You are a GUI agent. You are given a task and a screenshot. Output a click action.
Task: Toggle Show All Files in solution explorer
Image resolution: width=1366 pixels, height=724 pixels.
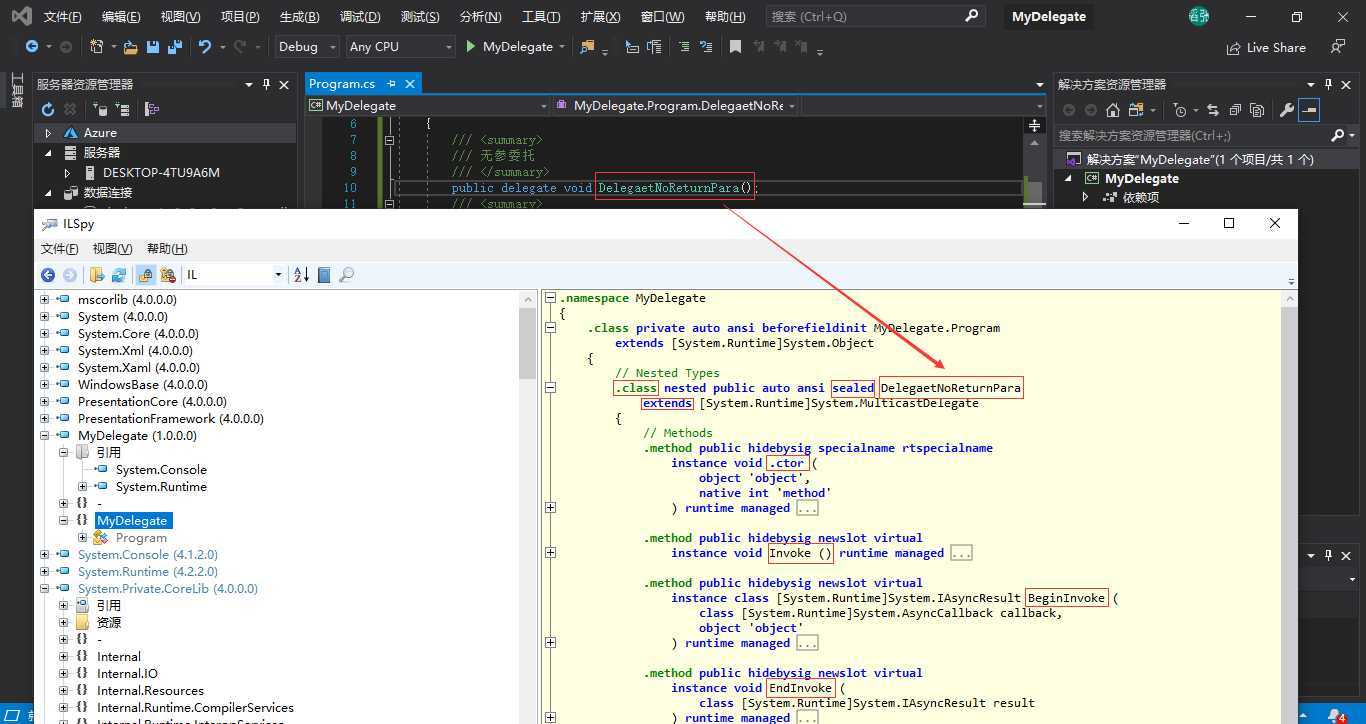coord(1257,110)
